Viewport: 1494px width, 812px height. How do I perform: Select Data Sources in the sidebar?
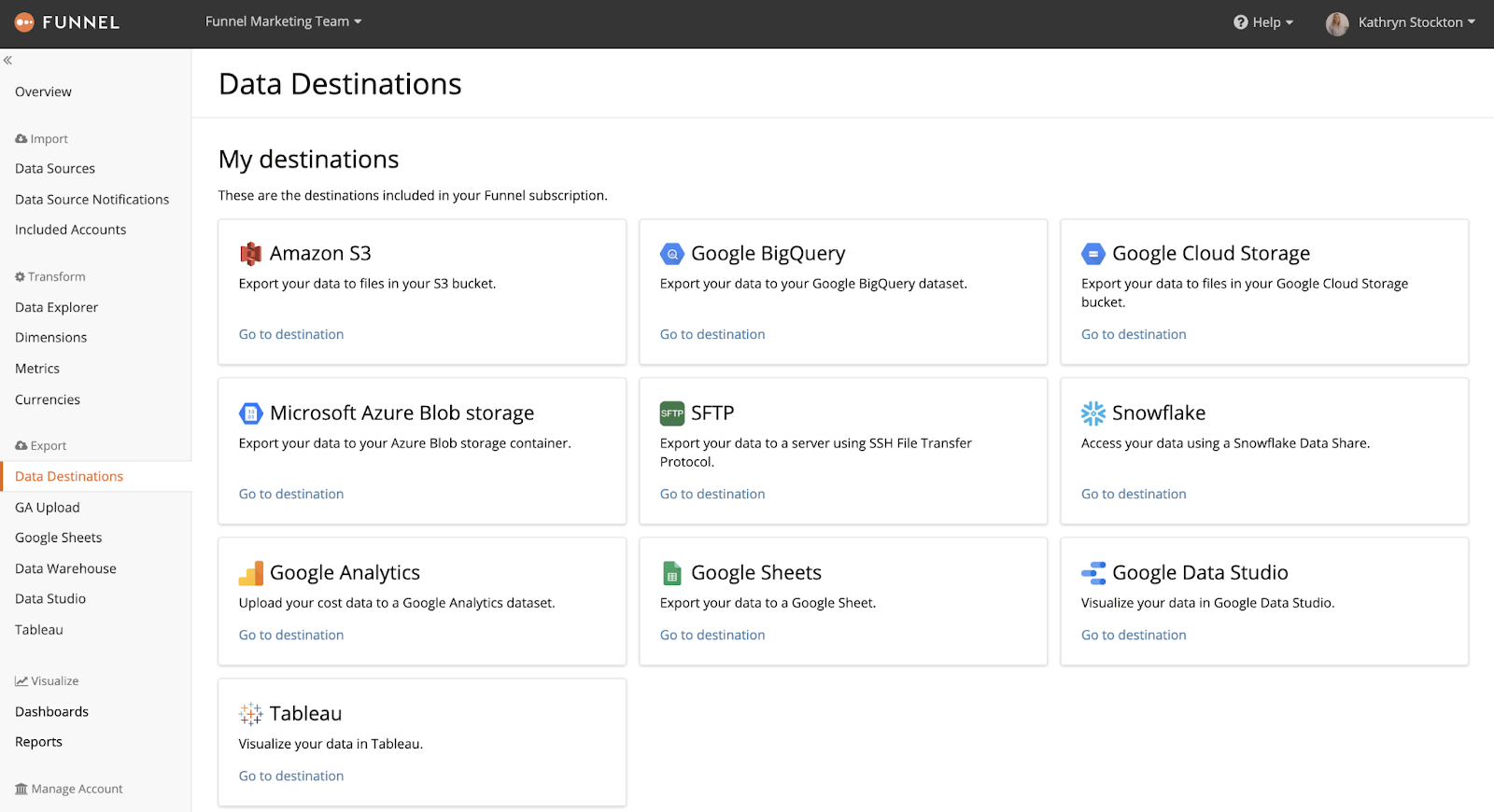click(x=55, y=169)
